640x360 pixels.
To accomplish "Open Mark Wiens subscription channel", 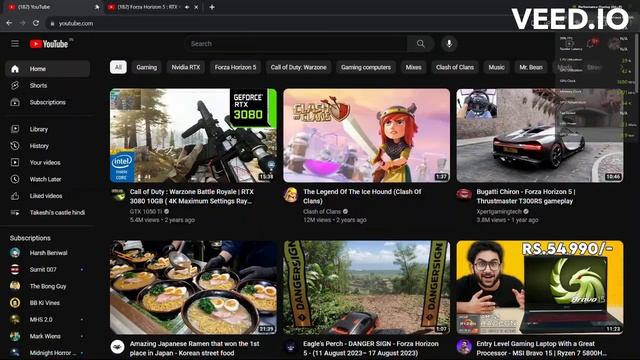I will [x=48, y=336].
